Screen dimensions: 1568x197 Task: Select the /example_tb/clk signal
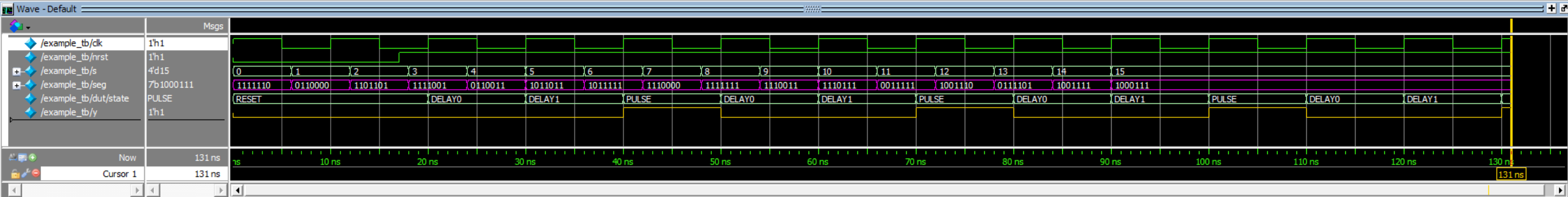[x=71, y=43]
